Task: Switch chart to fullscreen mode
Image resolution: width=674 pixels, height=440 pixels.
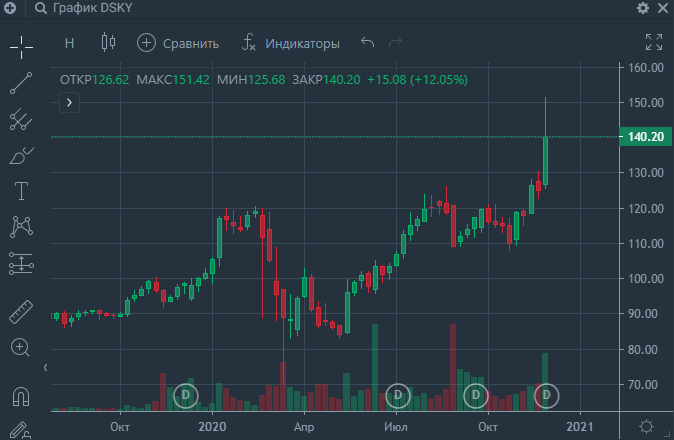Action: tap(654, 42)
